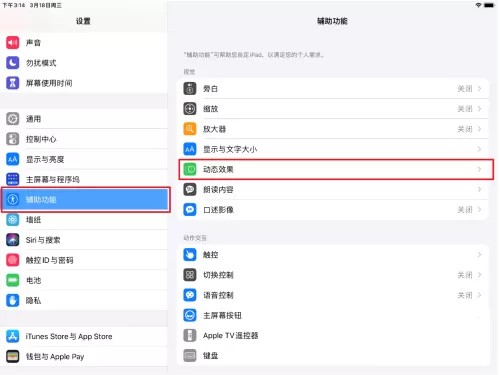Select 控制中心 in the sidebar
The height and width of the screenshot is (375, 500).
click(x=84, y=139)
